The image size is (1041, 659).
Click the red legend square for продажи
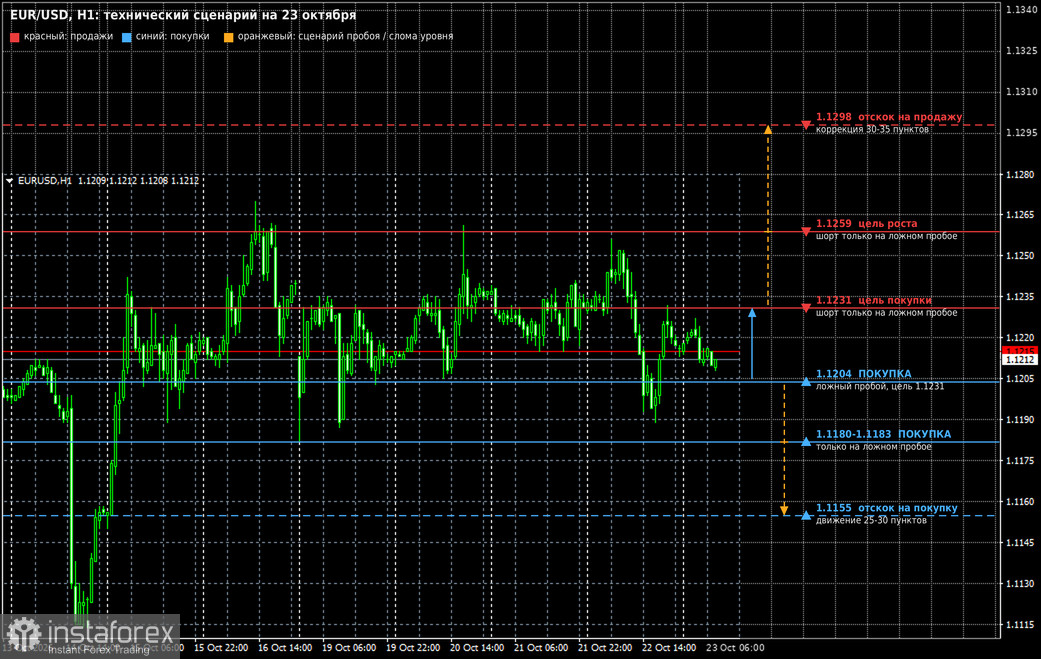coord(15,37)
